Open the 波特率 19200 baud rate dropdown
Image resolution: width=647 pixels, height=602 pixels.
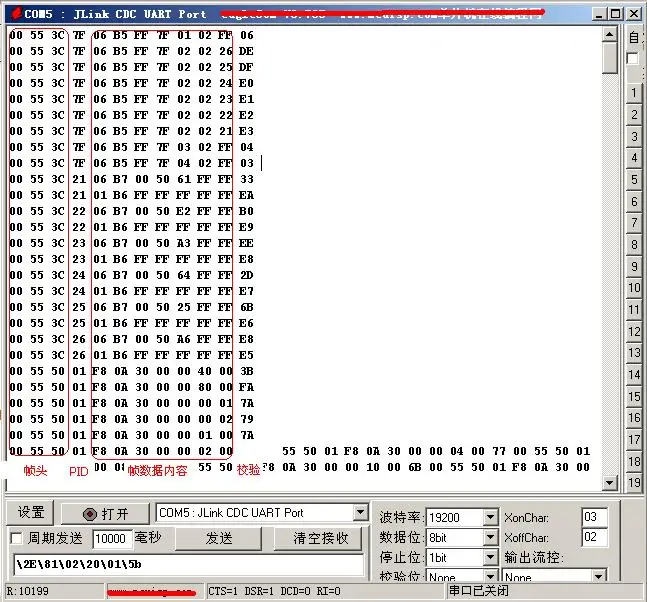coord(490,517)
